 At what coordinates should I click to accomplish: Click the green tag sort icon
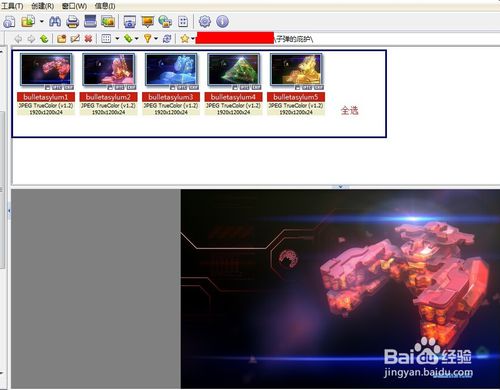pyautogui.click(x=128, y=39)
